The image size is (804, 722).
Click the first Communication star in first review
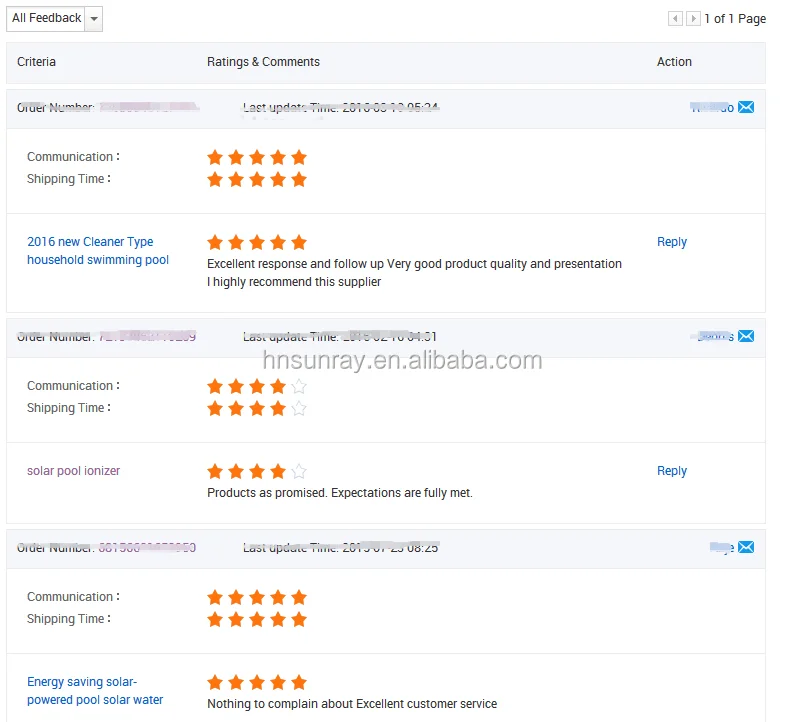click(x=215, y=157)
